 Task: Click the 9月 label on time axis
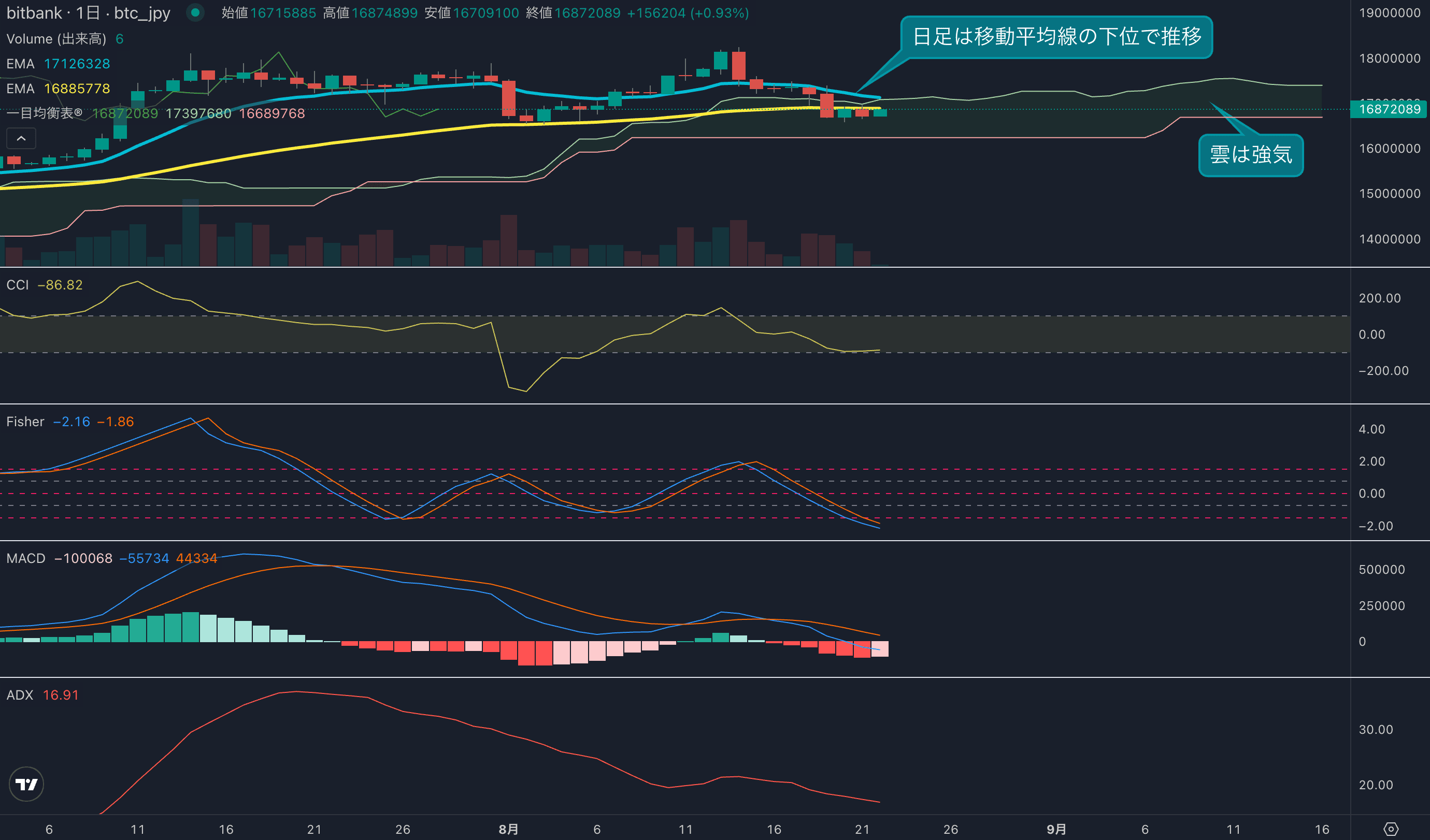[x=1056, y=829]
